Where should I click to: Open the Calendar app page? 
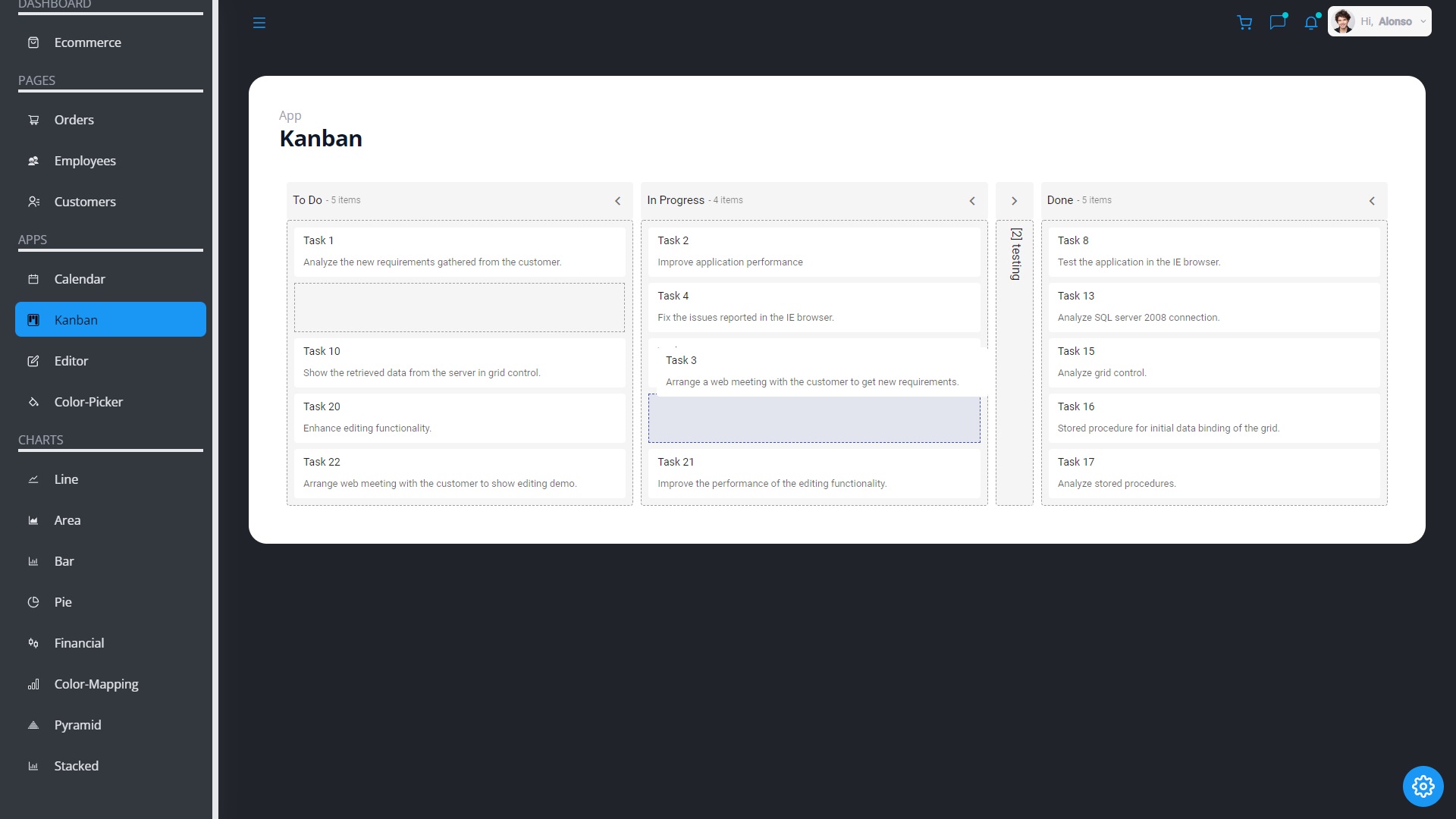(80, 279)
